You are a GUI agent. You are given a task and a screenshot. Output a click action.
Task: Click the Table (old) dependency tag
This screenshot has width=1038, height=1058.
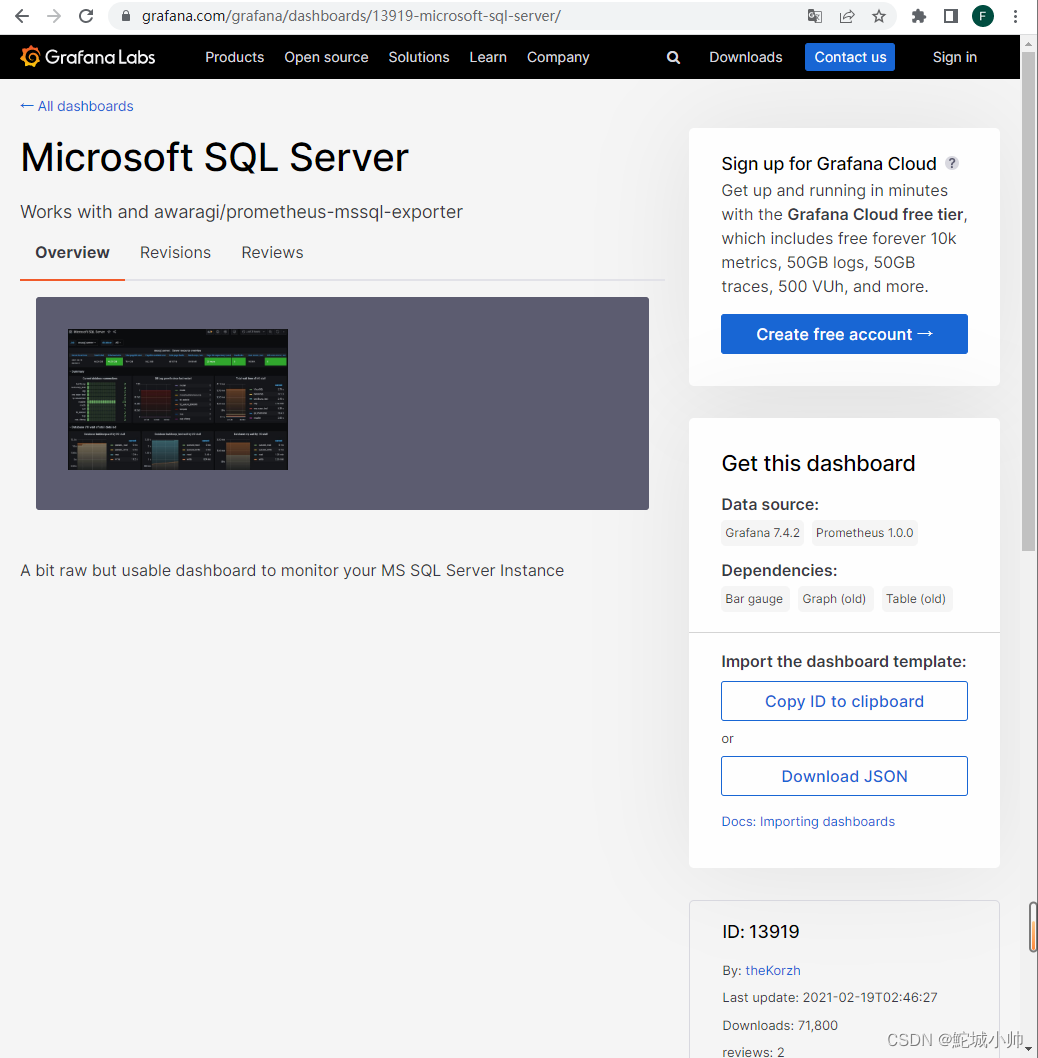[x=916, y=598]
